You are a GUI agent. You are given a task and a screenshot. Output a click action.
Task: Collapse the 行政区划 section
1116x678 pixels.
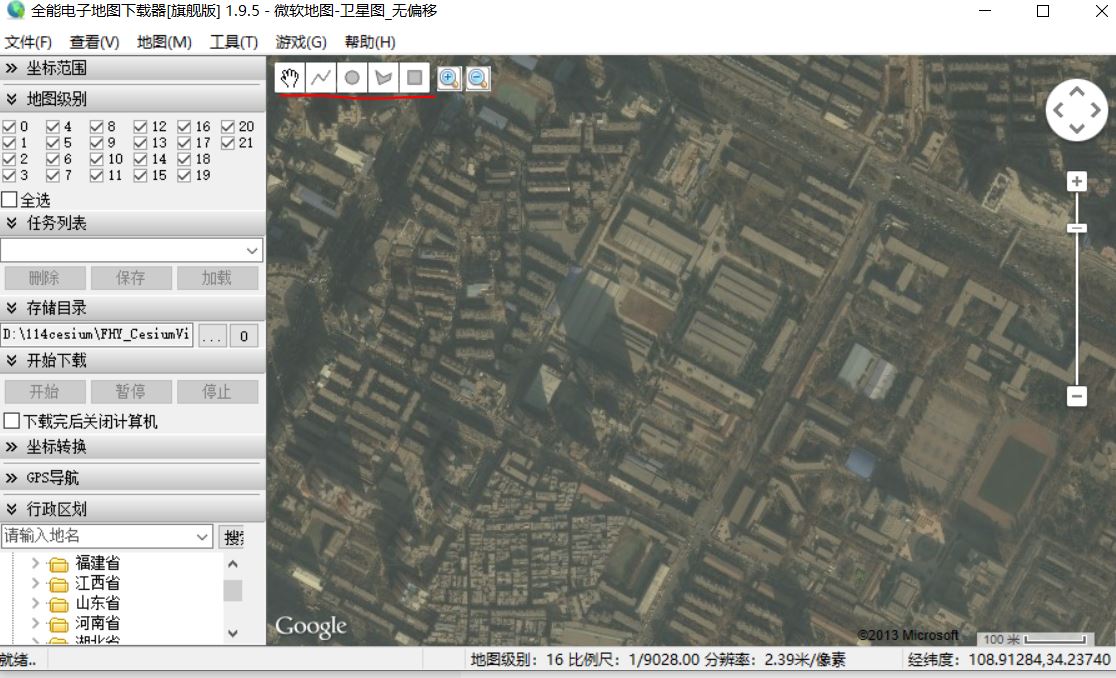[132, 509]
